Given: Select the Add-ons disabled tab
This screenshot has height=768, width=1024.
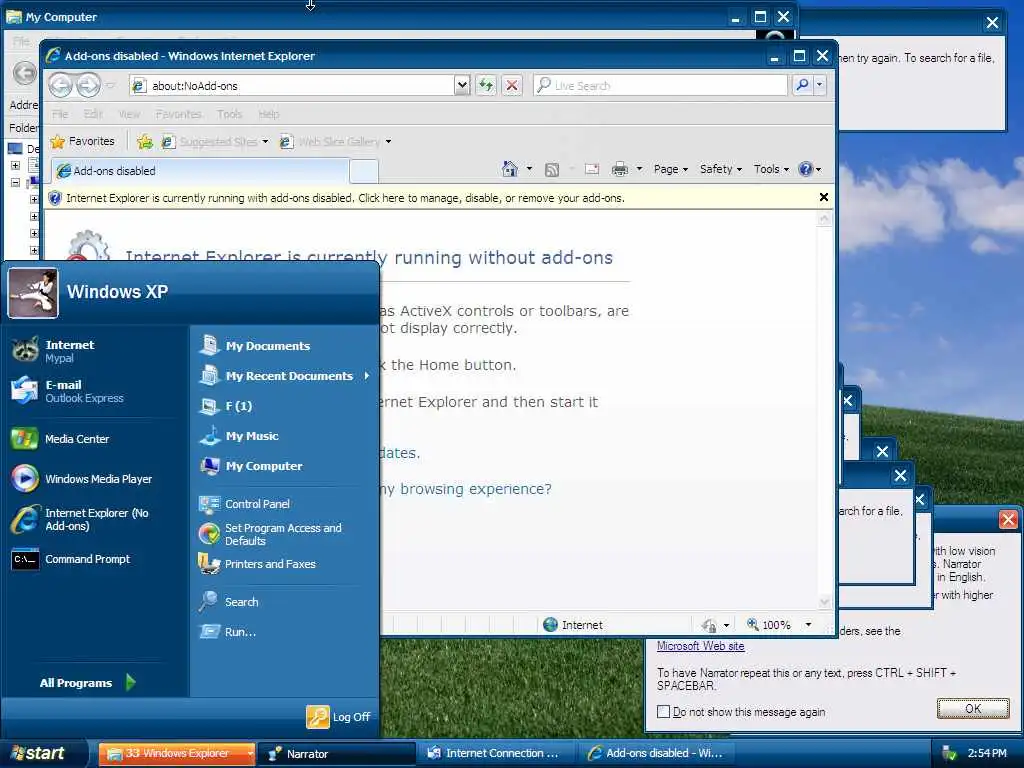Looking at the screenshot, I should pyautogui.click(x=200, y=170).
